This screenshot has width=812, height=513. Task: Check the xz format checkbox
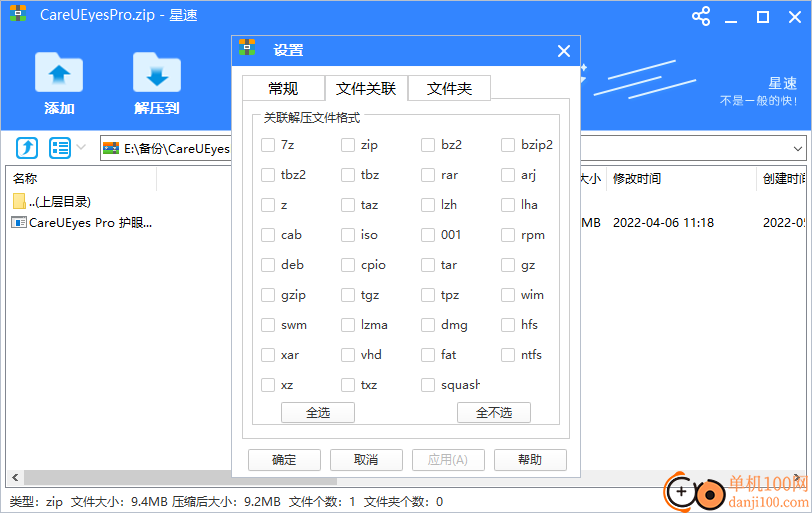click(268, 385)
